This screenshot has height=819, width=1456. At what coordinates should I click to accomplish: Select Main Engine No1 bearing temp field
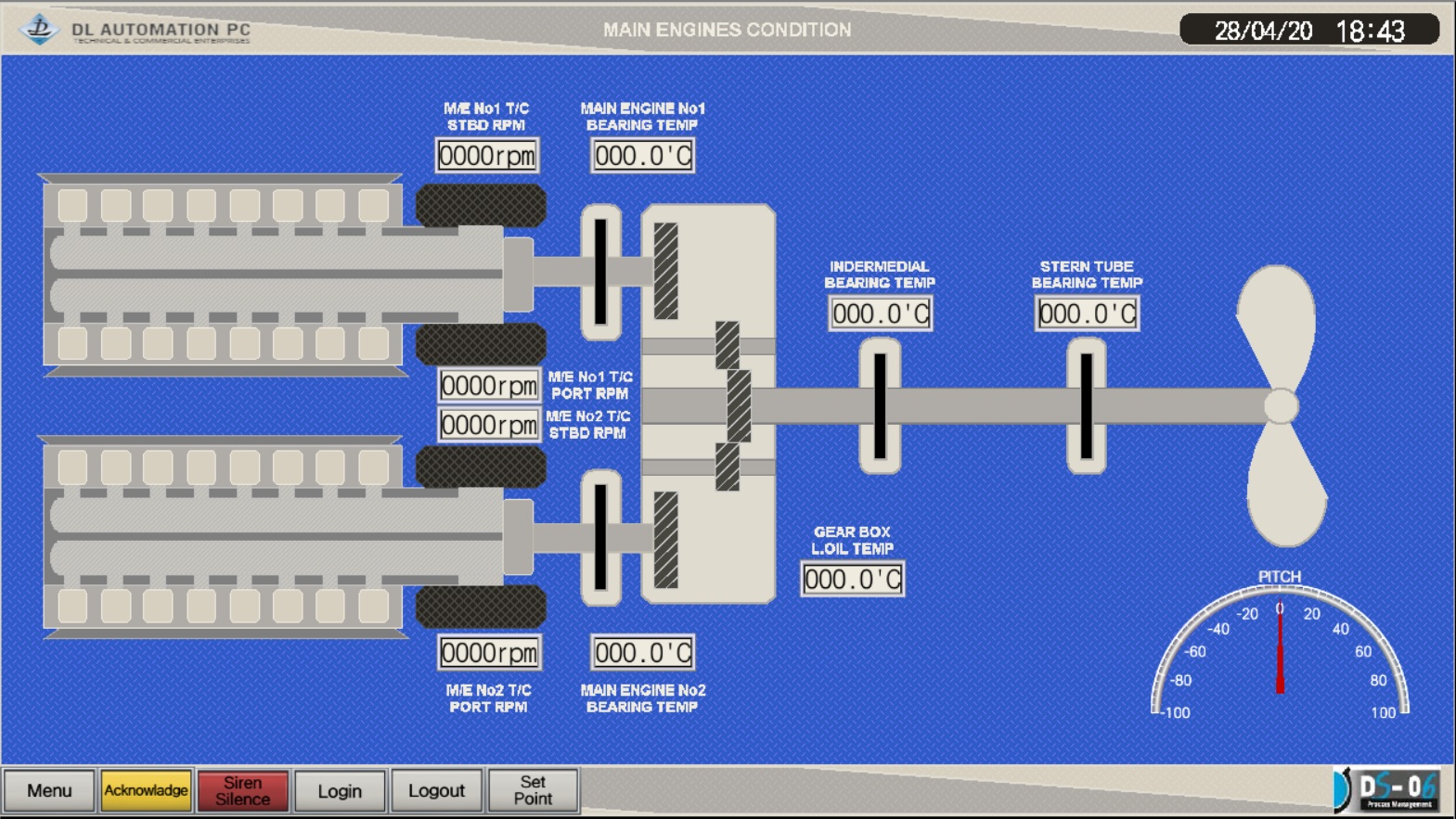[642, 155]
